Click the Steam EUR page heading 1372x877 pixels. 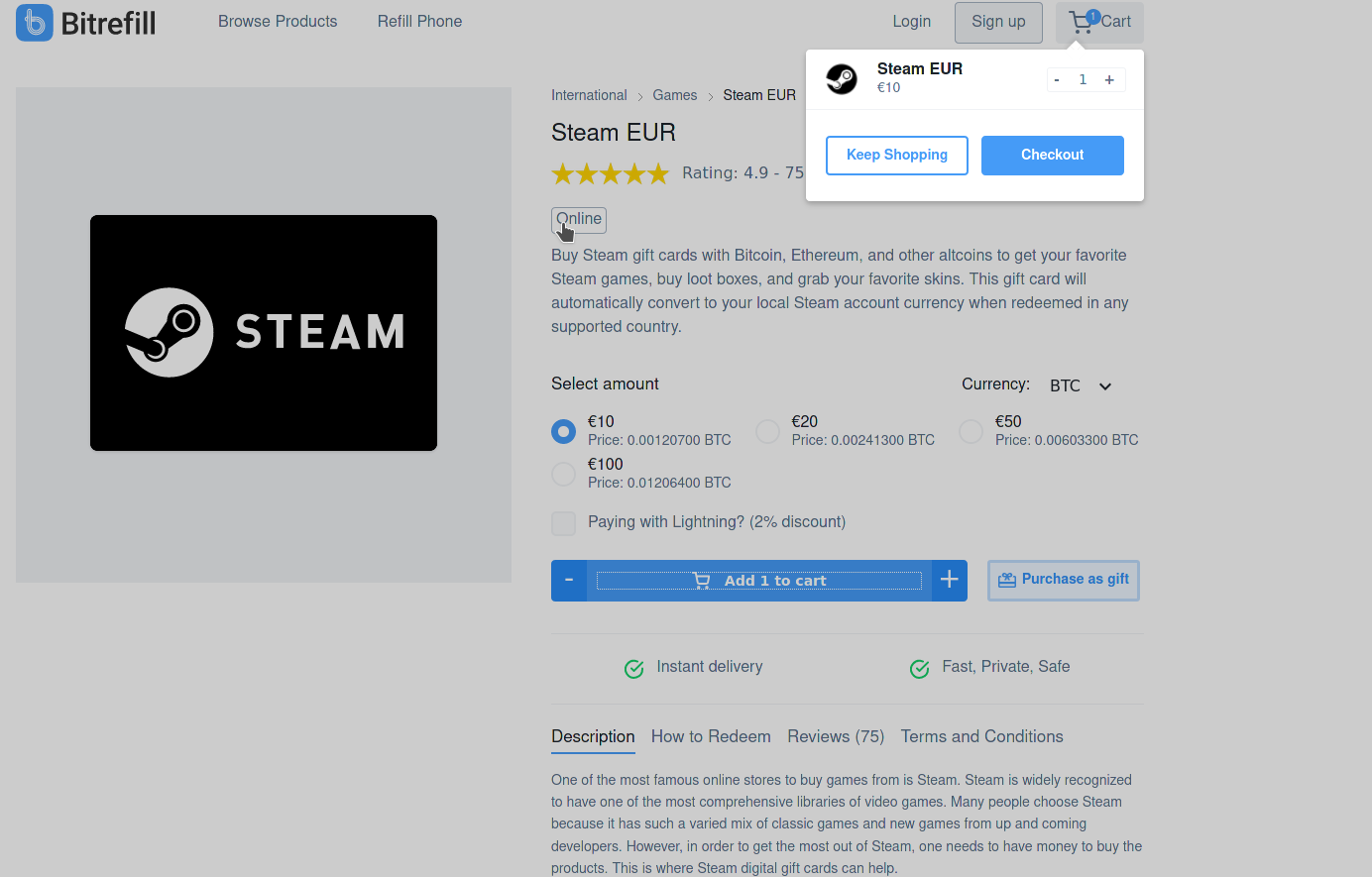(614, 133)
